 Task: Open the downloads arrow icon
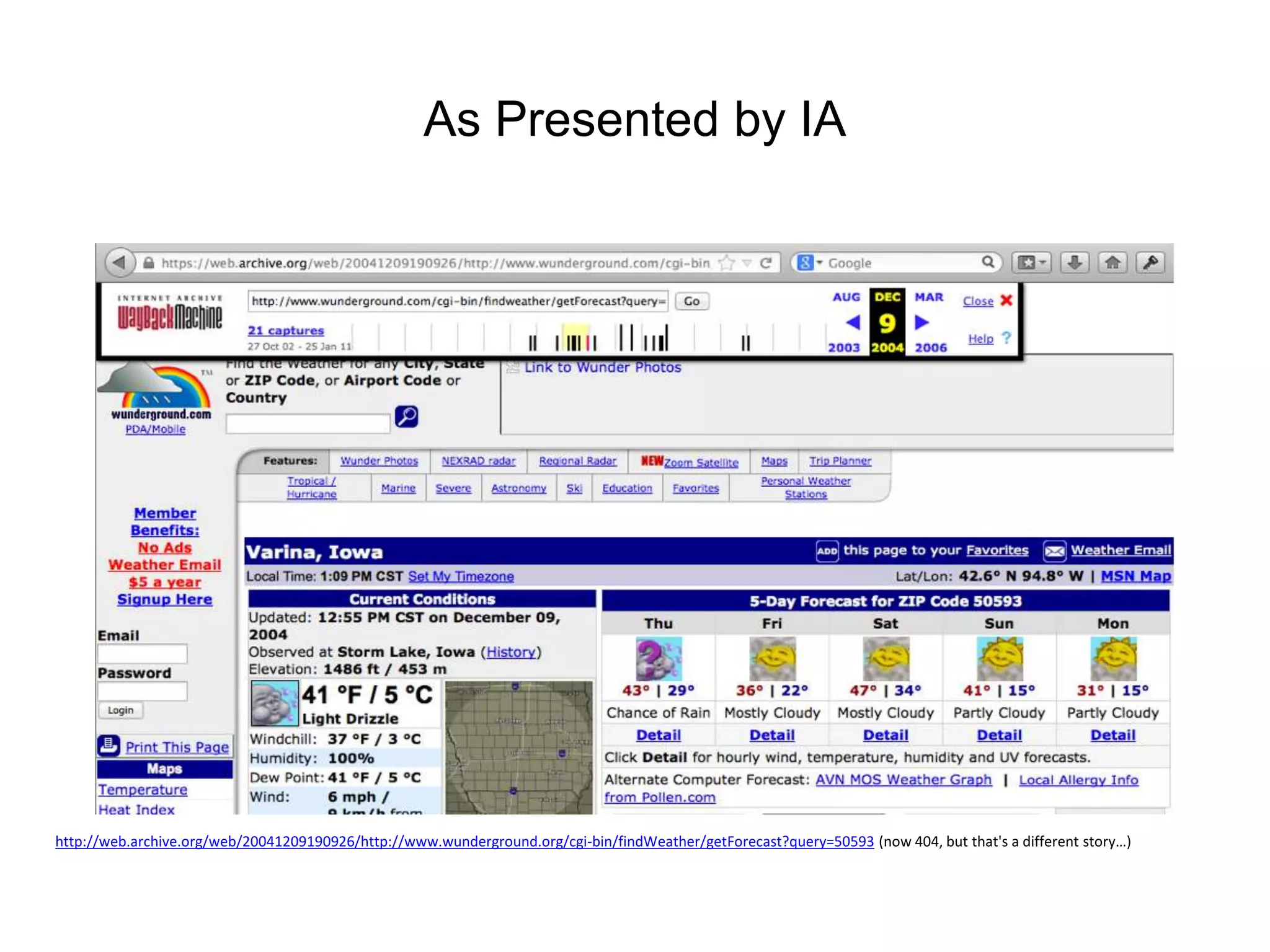1075,263
